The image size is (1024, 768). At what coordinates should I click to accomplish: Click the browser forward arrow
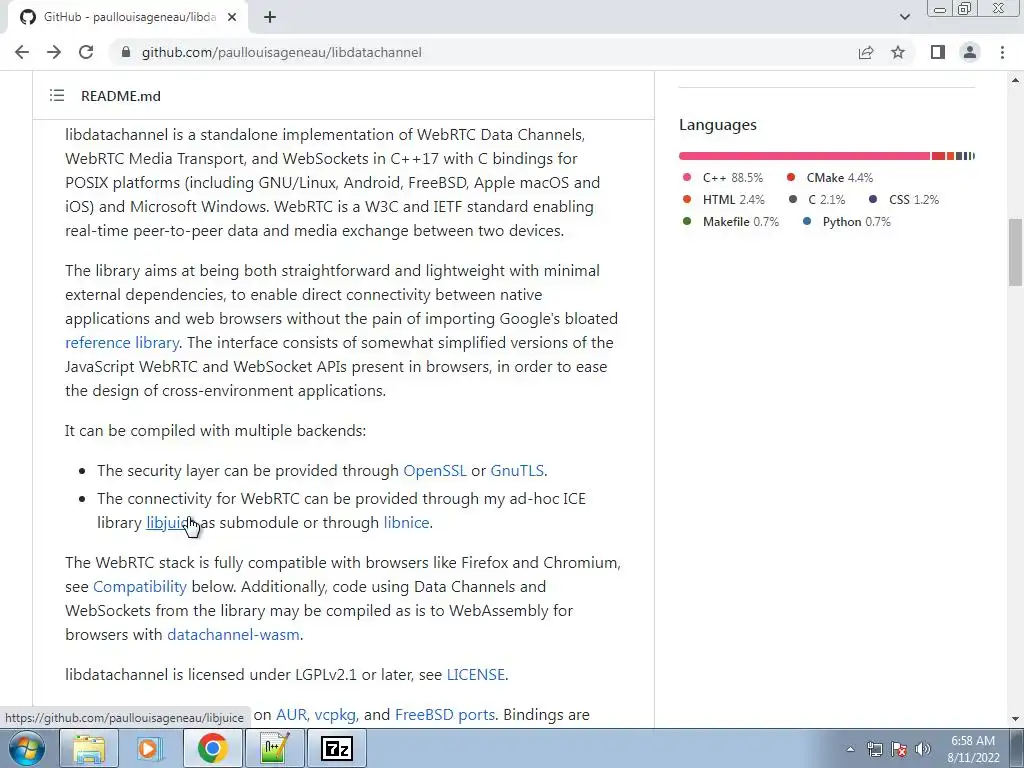54,52
